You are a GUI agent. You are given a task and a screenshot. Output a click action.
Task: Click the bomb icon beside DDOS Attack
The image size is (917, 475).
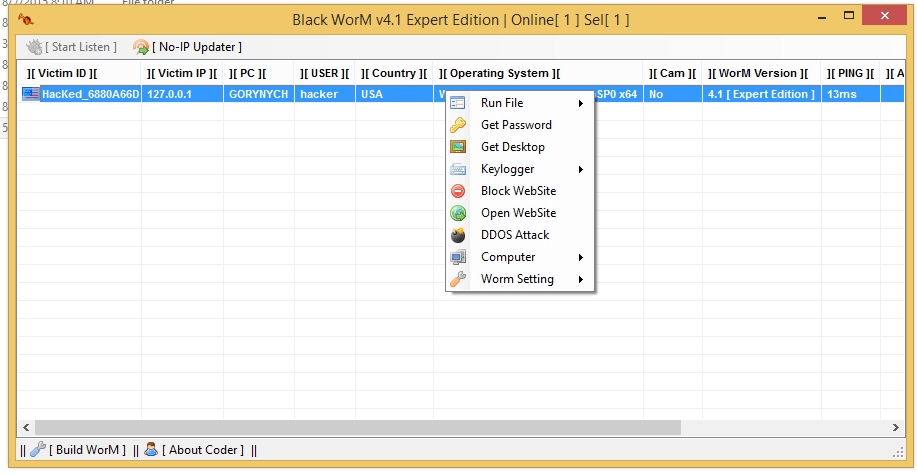(x=458, y=235)
